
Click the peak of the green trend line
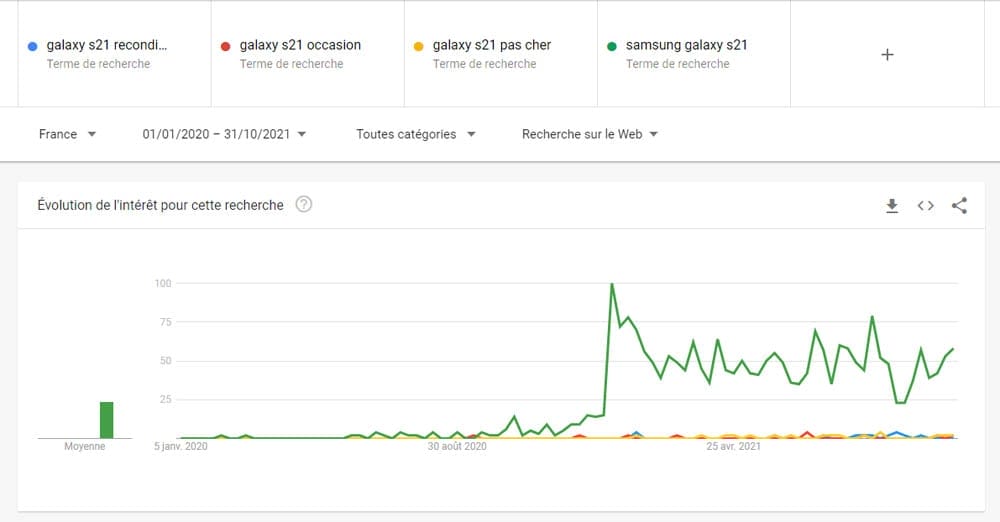(611, 285)
